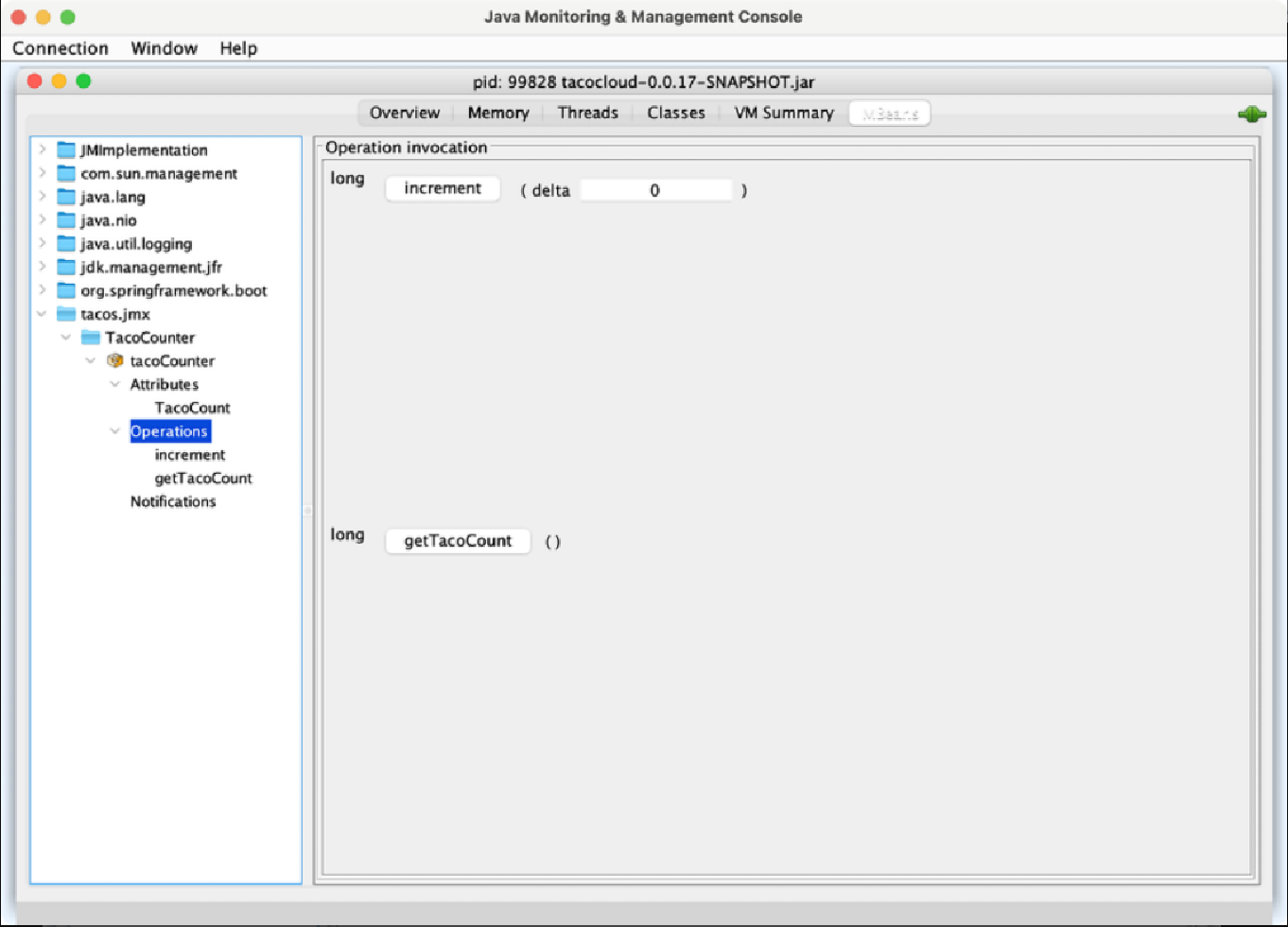1288x927 pixels.
Task: Select the java.nio domain label
Action: pos(109,220)
